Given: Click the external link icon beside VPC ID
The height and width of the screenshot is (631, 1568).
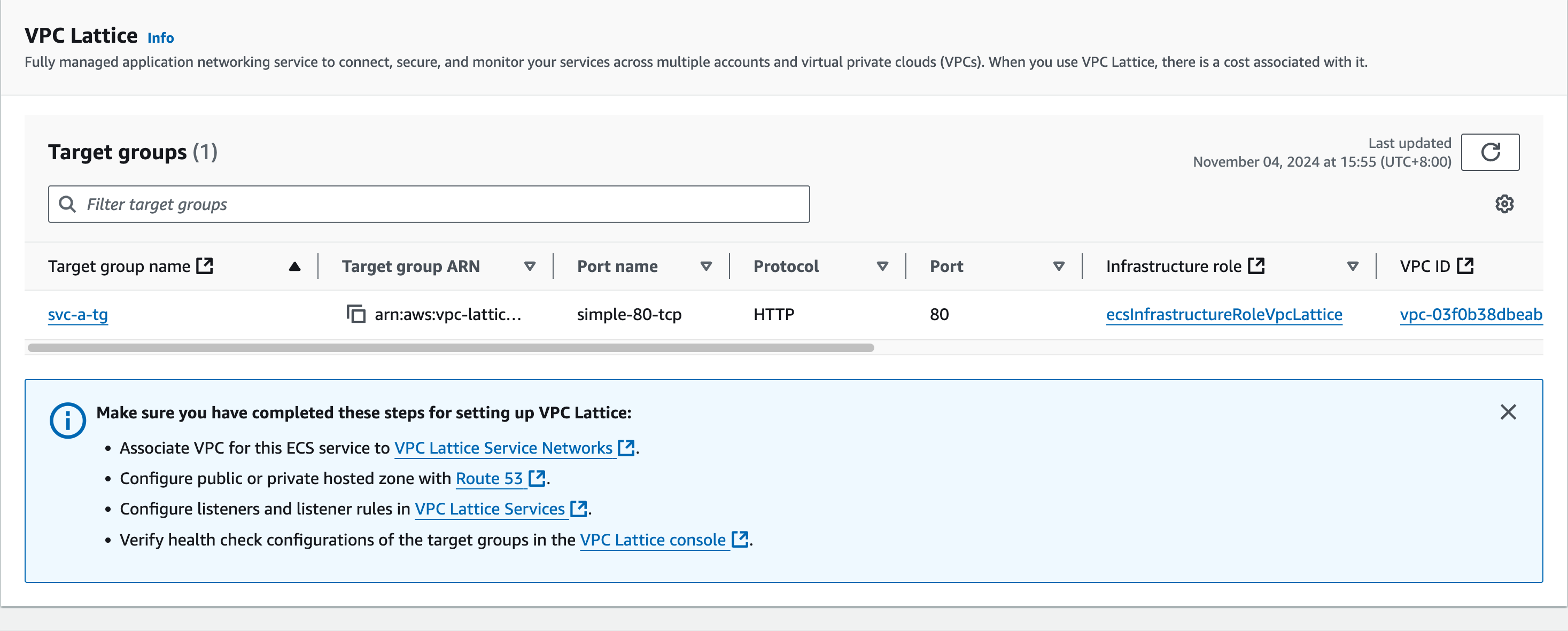Looking at the screenshot, I should point(1465,266).
